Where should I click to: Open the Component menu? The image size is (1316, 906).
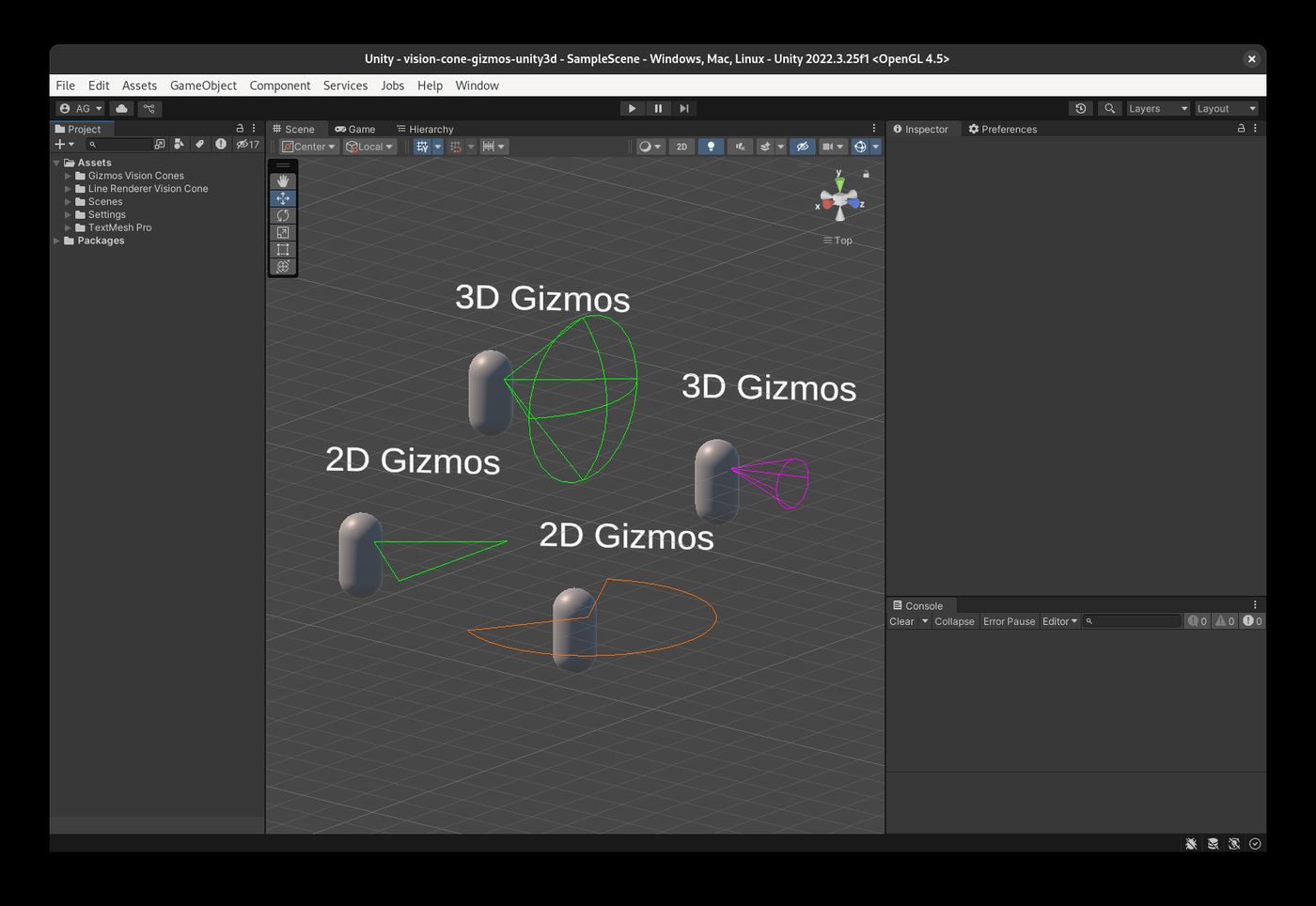click(280, 86)
